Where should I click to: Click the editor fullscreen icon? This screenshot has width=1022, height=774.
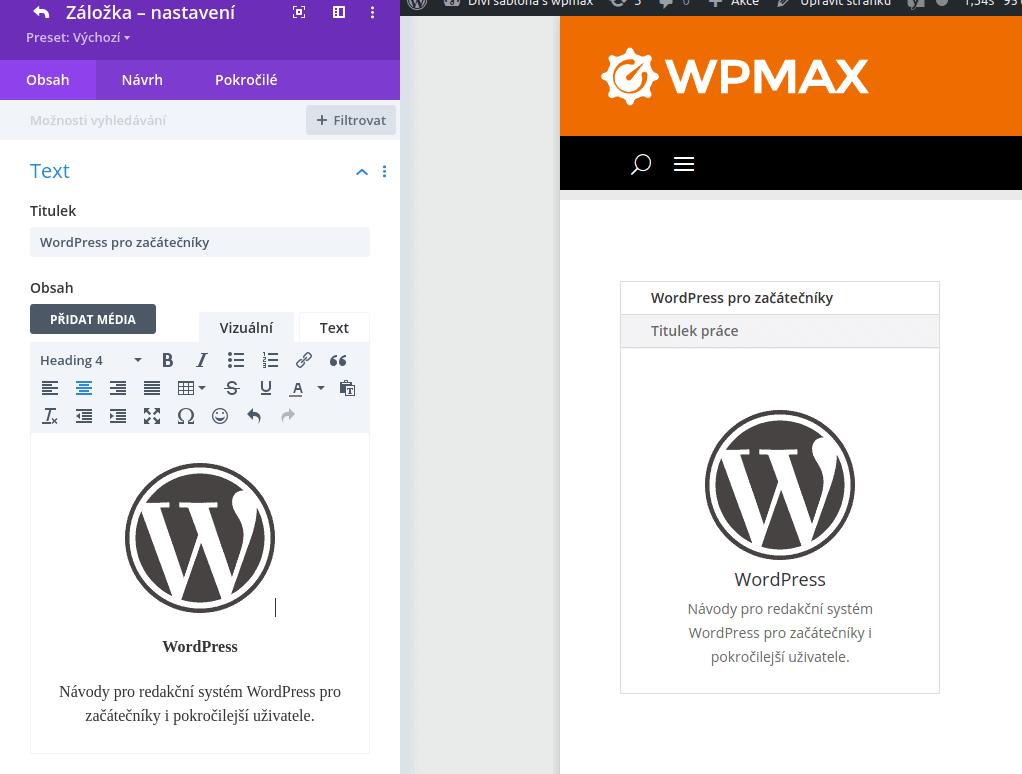click(x=152, y=416)
